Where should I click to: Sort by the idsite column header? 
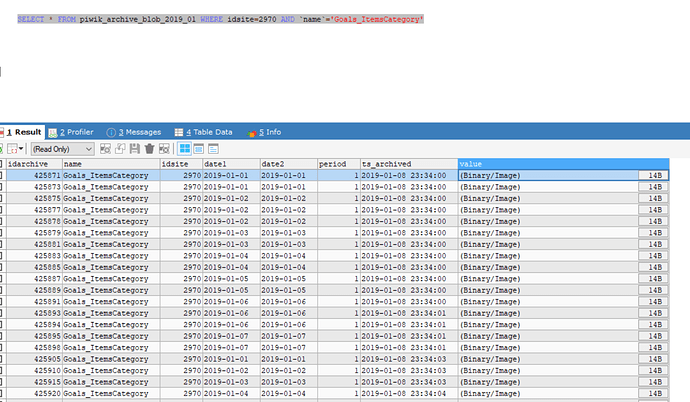(x=181, y=164)
